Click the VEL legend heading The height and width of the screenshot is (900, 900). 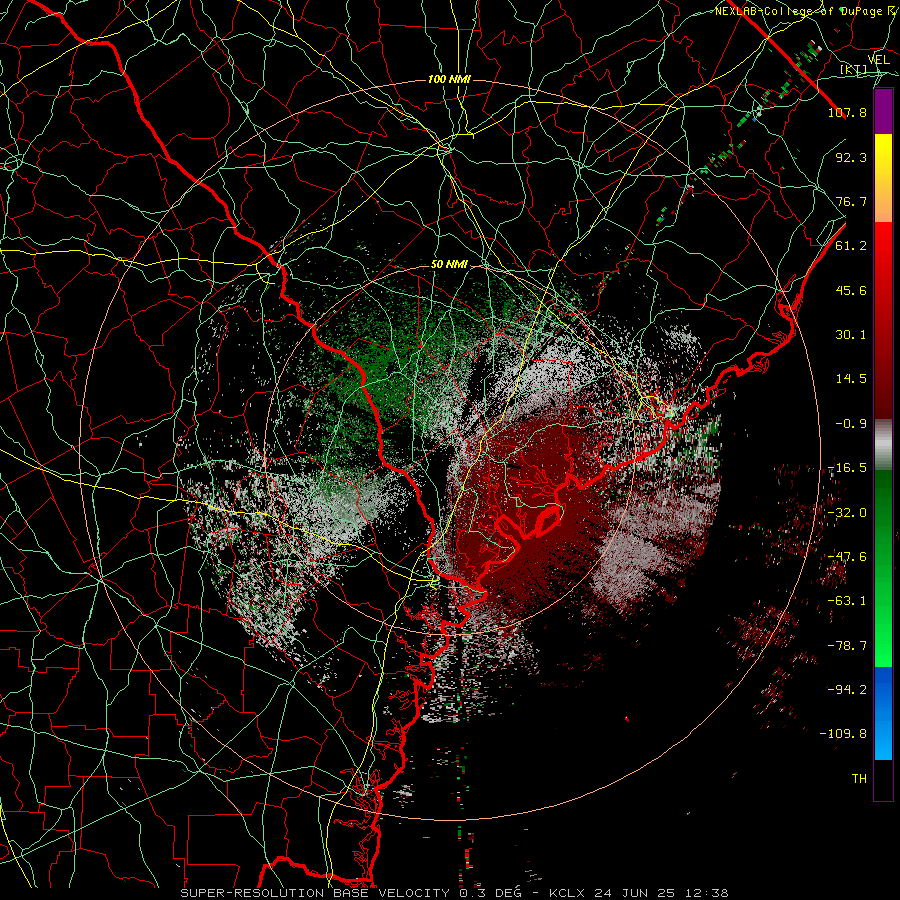point(879,60)
